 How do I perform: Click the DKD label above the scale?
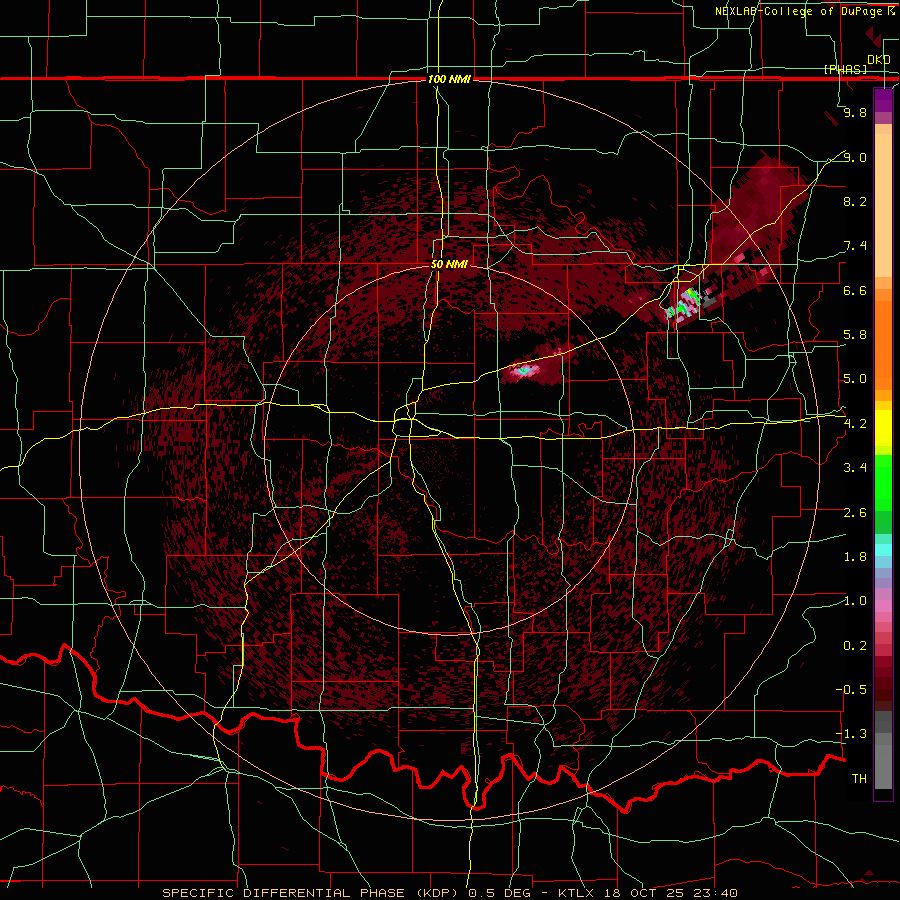coord(879,60)
